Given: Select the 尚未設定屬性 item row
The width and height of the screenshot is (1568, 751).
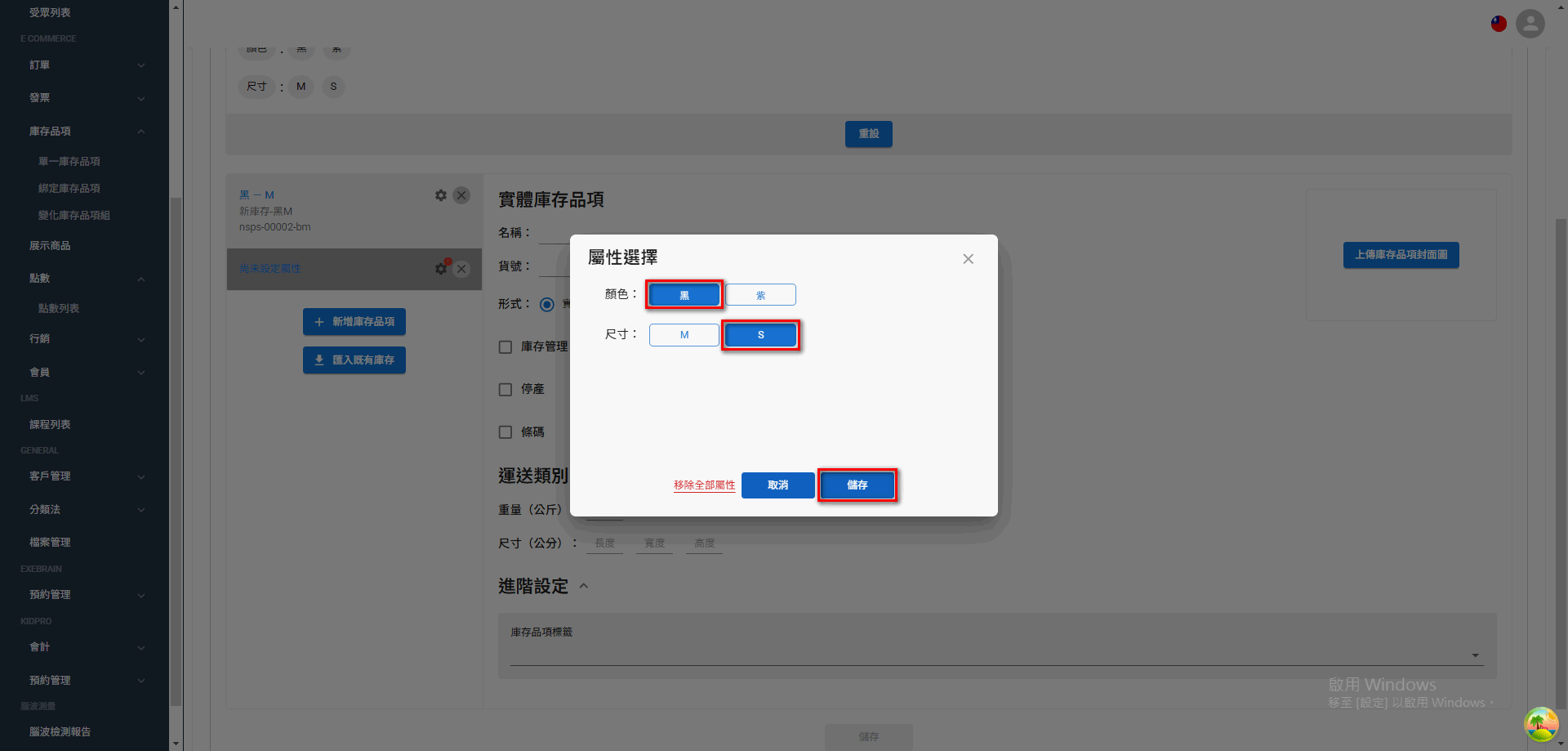Looking at the screenshot, I should coord(354,269).
